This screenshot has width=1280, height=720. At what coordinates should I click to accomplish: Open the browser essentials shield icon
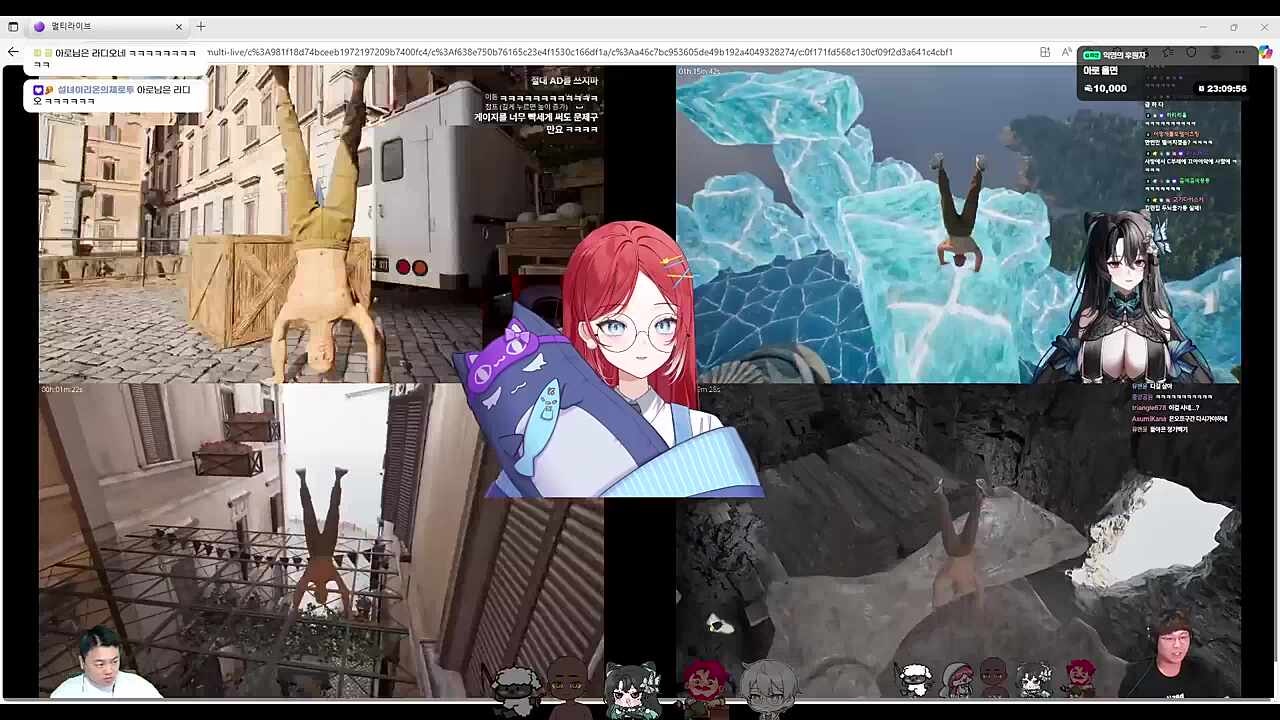(1191, 52)
